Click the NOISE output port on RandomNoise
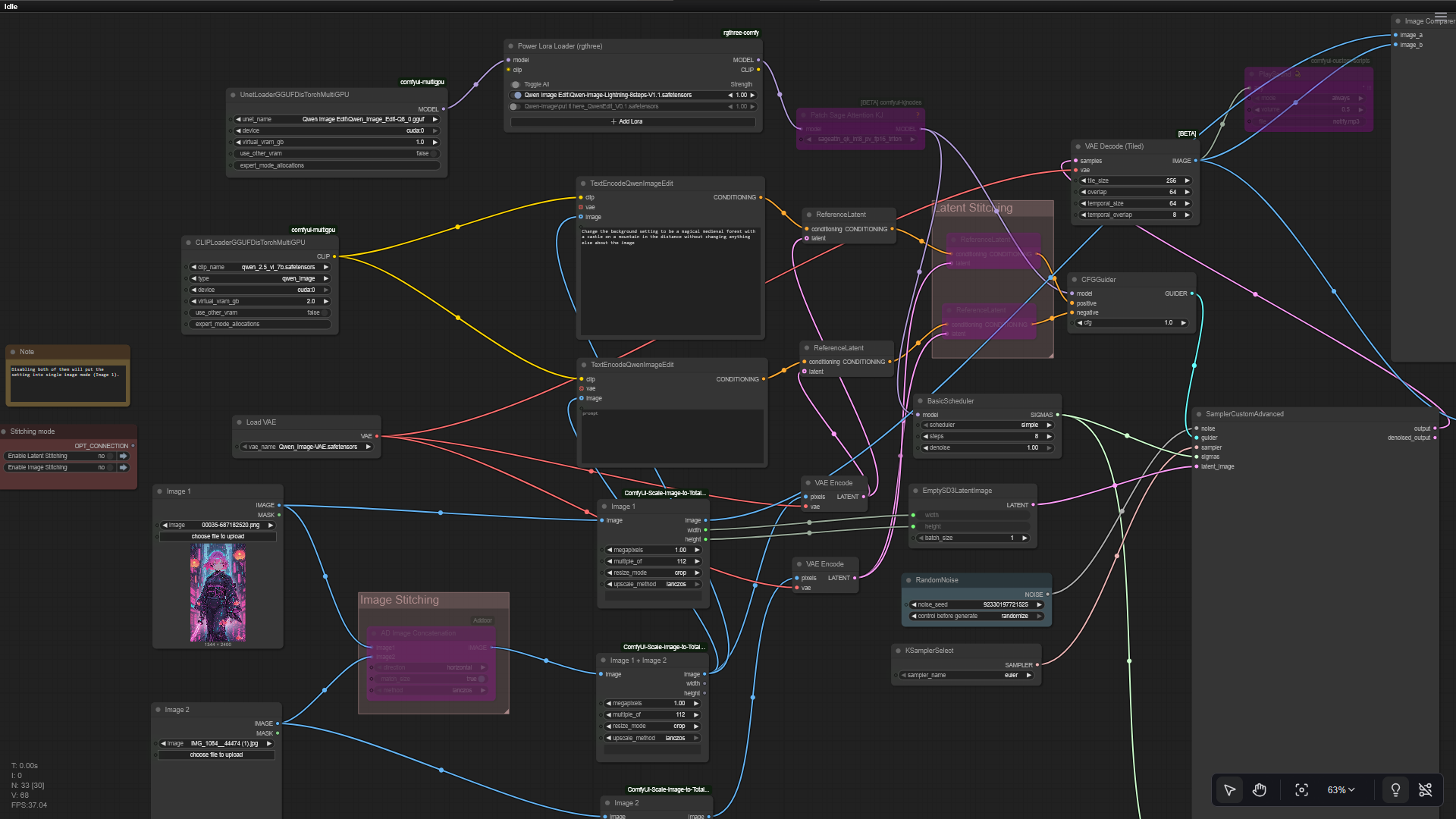This screenshot has width=1456, height=819. coord(1048,595)
